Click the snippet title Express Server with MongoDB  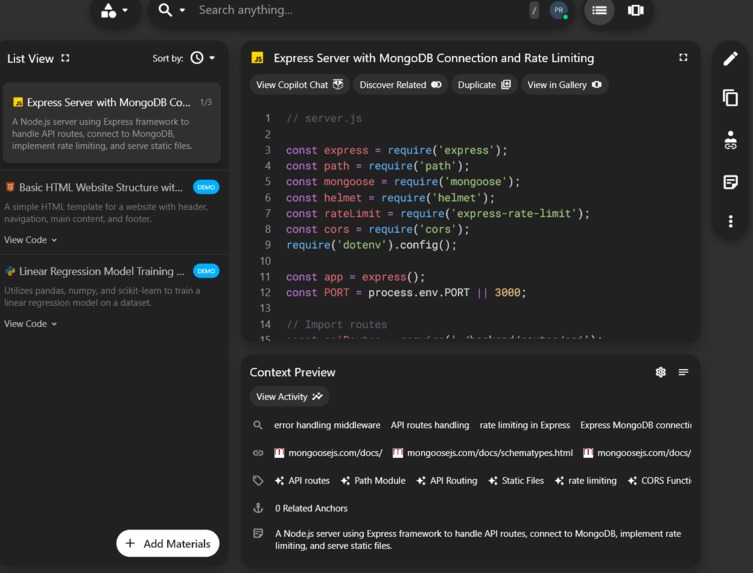coord(434,58)
